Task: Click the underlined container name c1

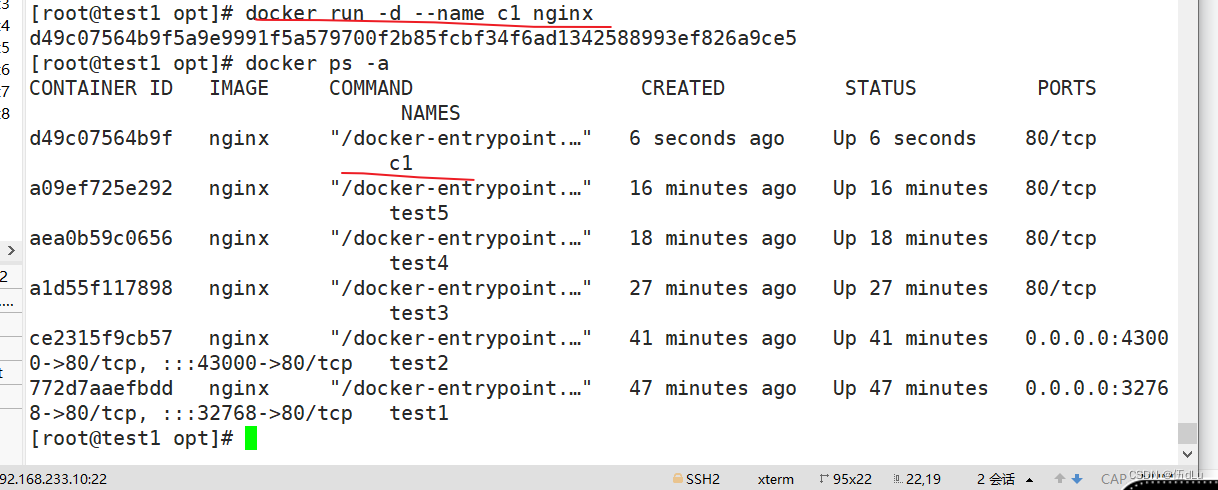Action: (401, 163)
